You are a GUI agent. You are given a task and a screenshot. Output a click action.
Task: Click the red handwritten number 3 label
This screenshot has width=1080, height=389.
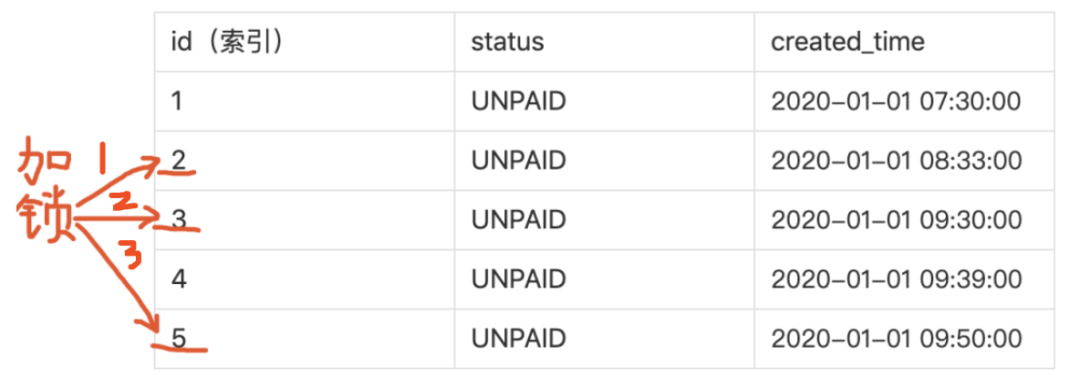coord(131,254)
